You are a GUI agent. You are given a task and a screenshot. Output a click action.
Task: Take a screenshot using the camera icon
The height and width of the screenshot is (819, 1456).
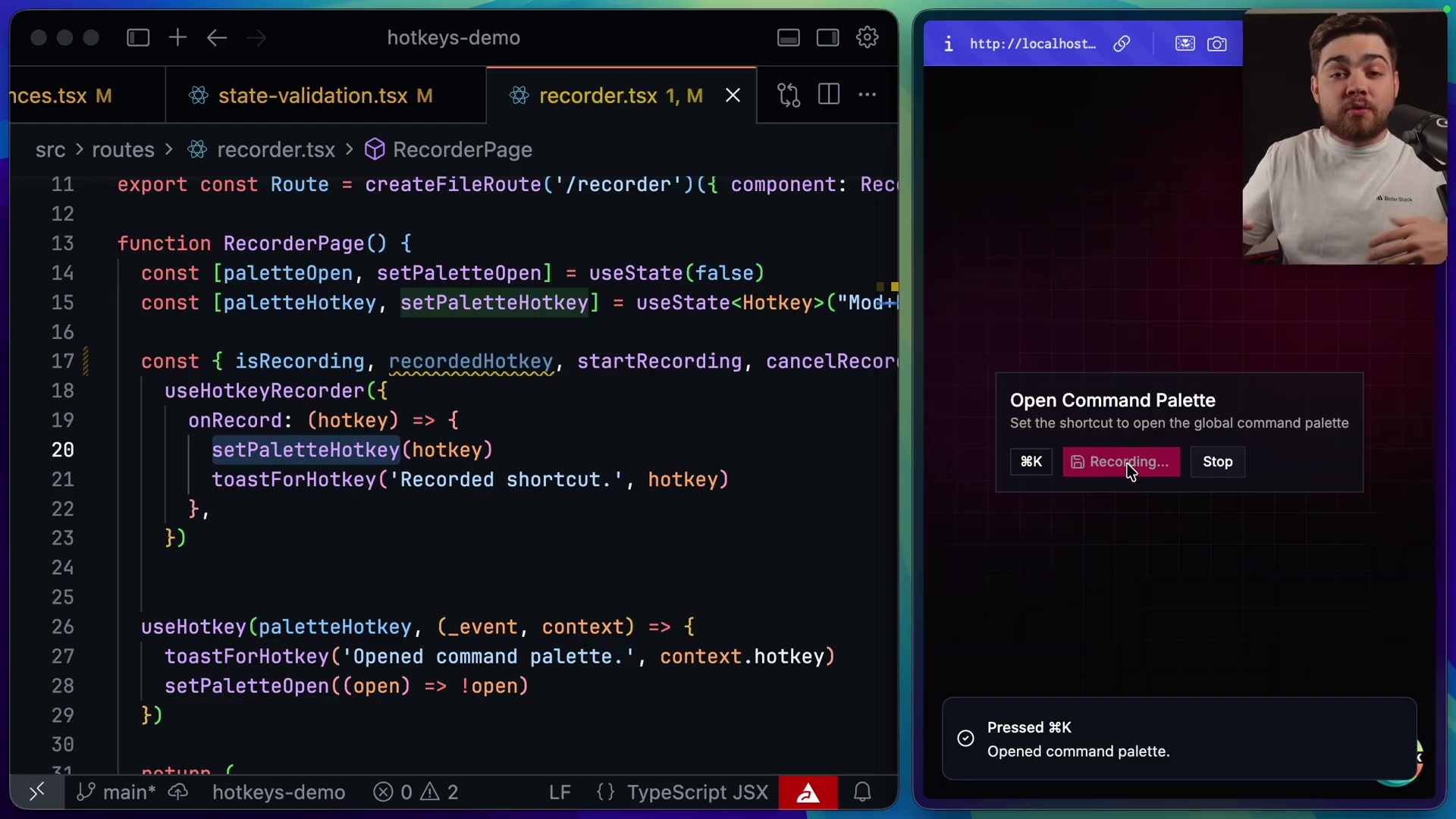(1216, 43)
